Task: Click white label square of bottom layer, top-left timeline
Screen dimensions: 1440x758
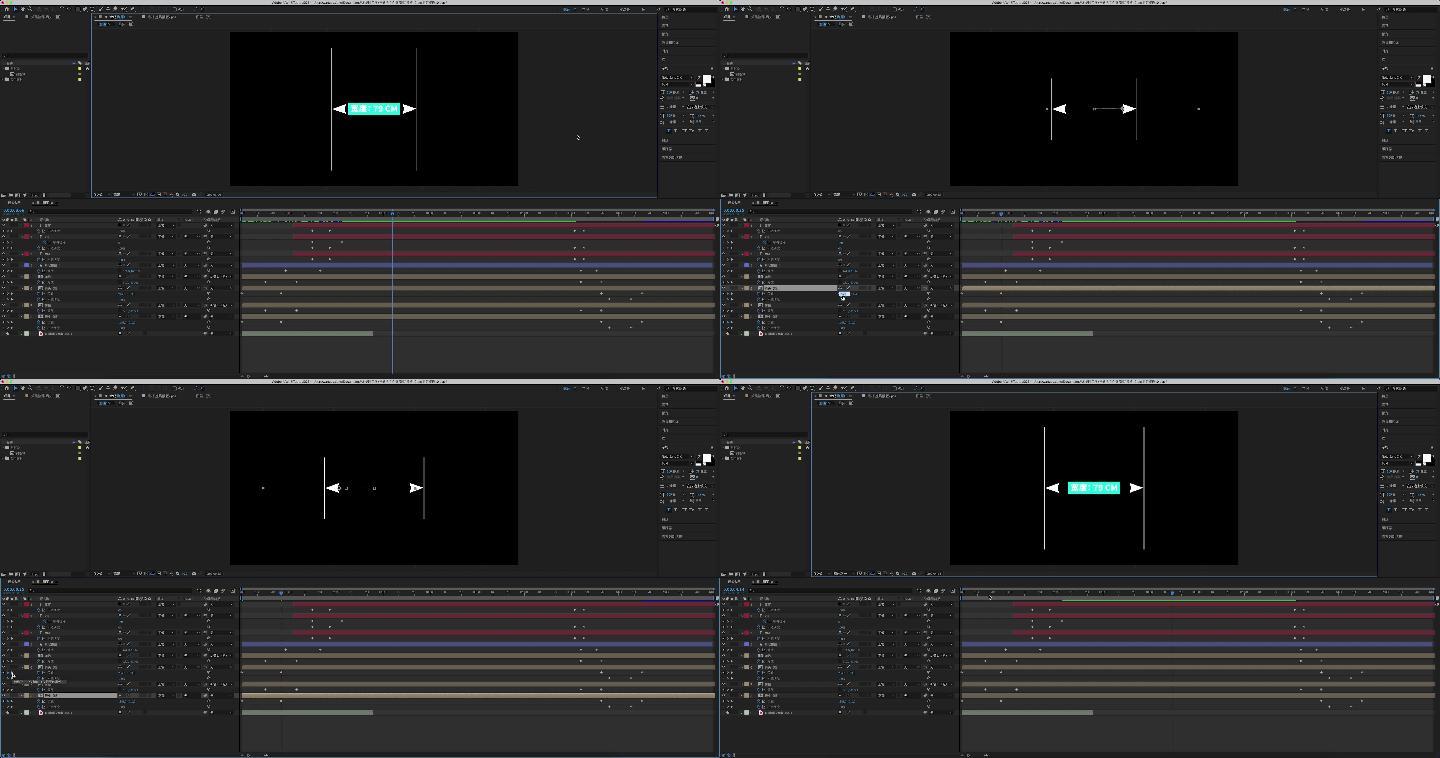Action: 27,333
